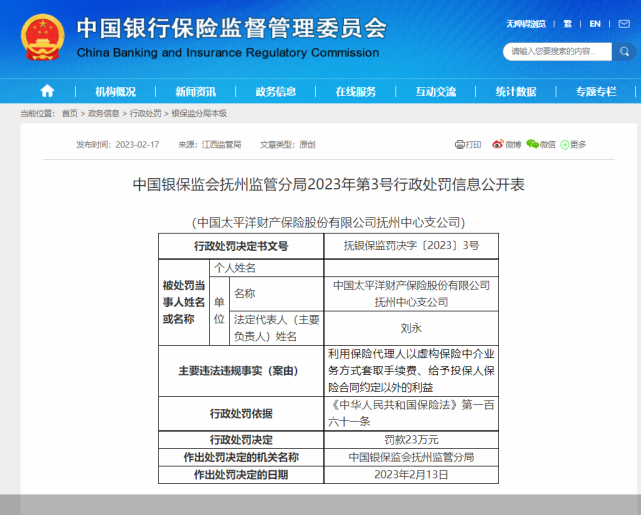Open the 更多 share options
This screenshot has width=641, height=515.
[574, 144]
